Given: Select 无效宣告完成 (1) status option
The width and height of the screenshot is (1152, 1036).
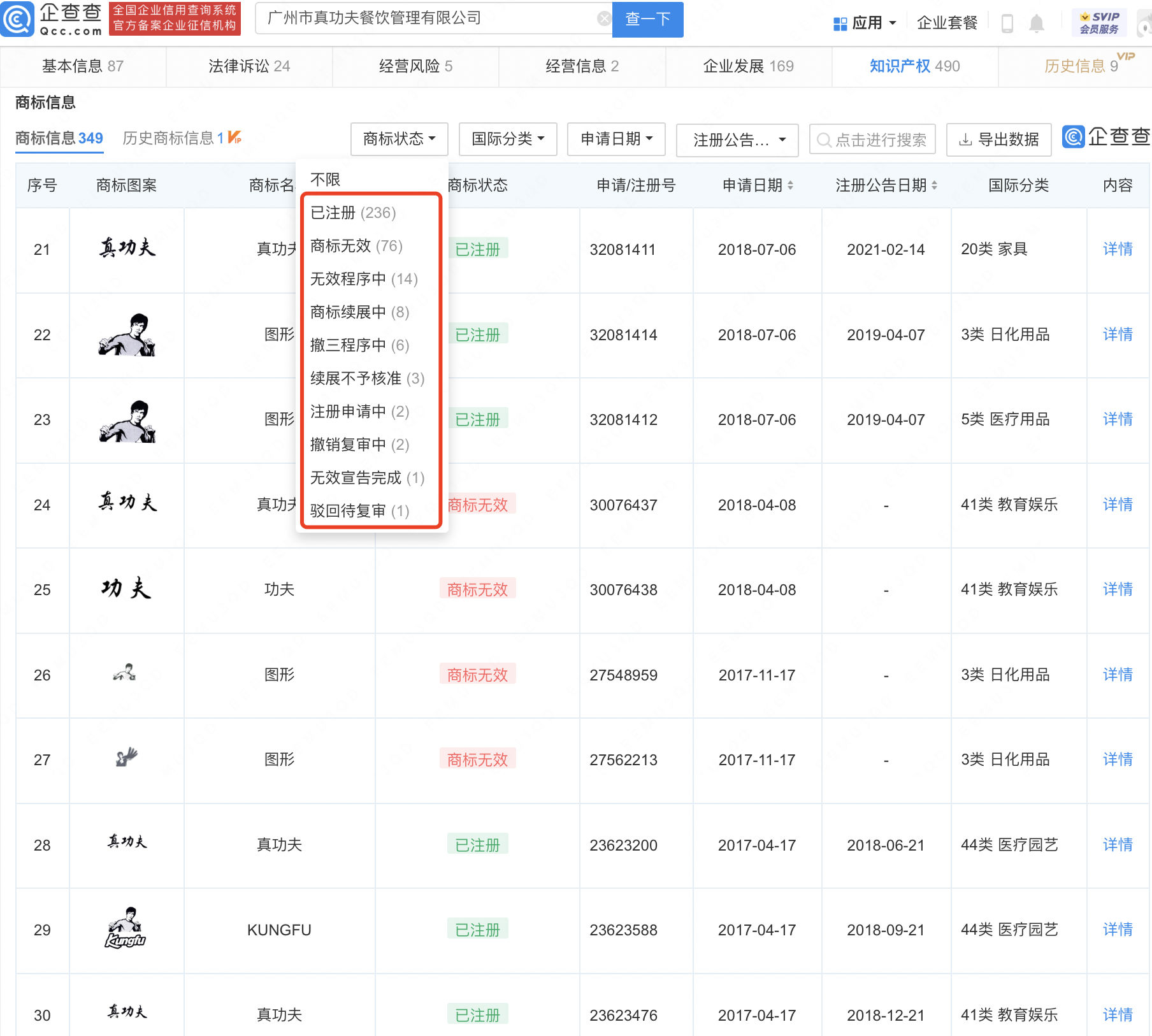Looking at the screenshot, I should (x=368, y=478).
